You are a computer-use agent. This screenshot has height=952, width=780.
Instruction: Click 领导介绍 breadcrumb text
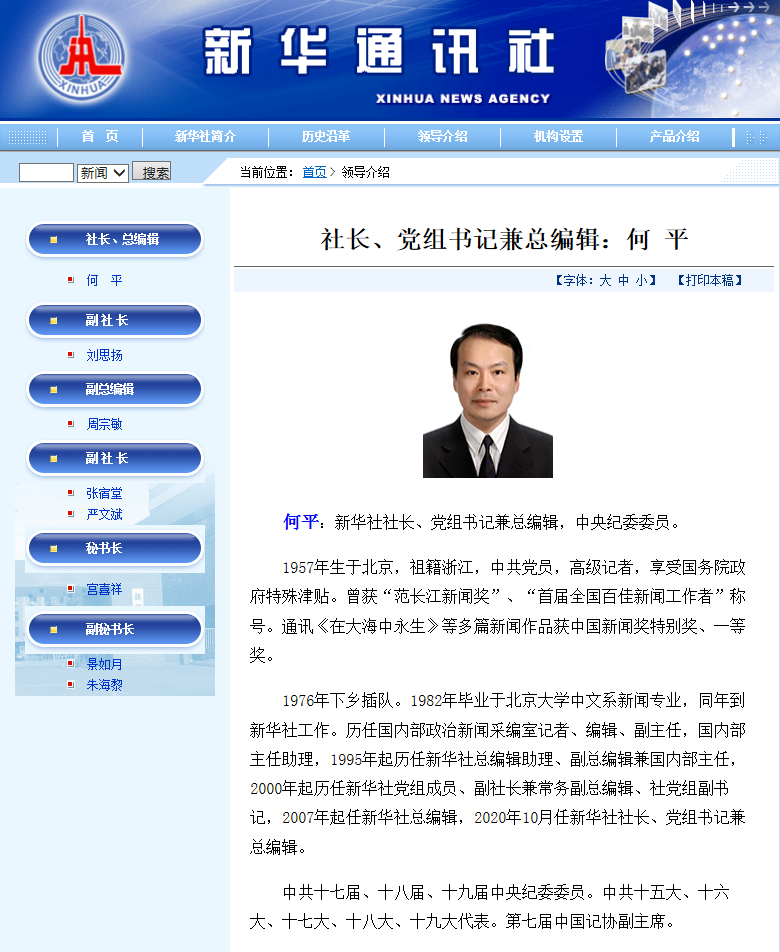pyautogui.click(x=365, y=172)
